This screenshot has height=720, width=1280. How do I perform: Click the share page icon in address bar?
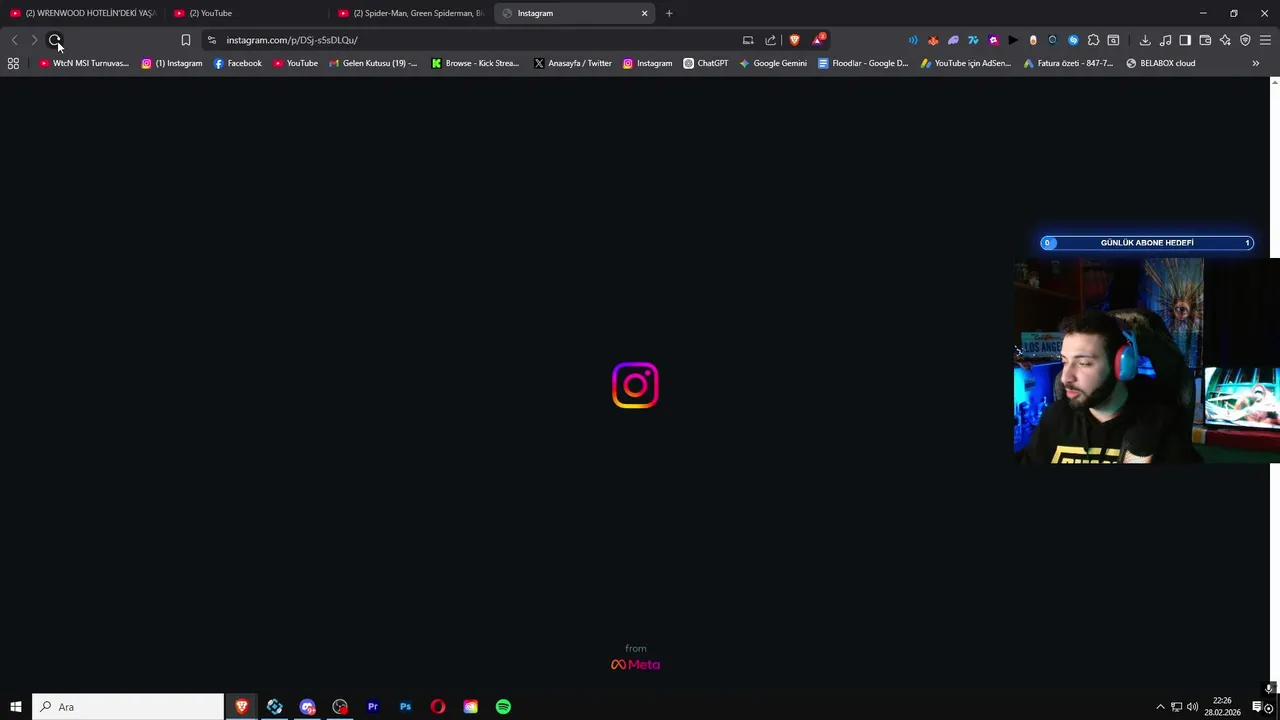coord(770,40)
